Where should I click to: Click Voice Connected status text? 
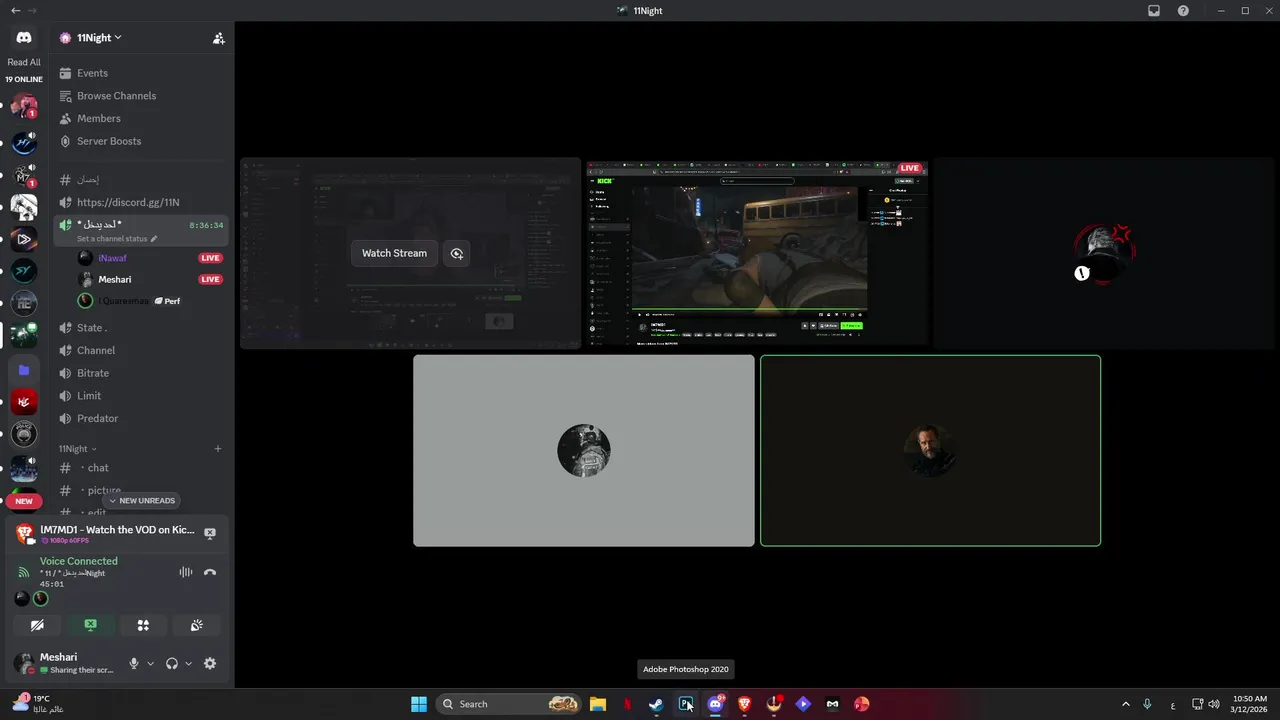(79, 561)
